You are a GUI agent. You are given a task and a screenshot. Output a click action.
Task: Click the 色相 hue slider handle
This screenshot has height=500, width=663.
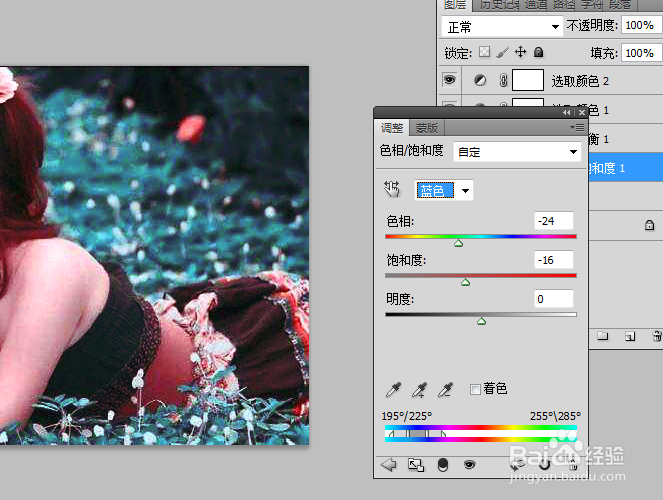[x=458, y=243]
